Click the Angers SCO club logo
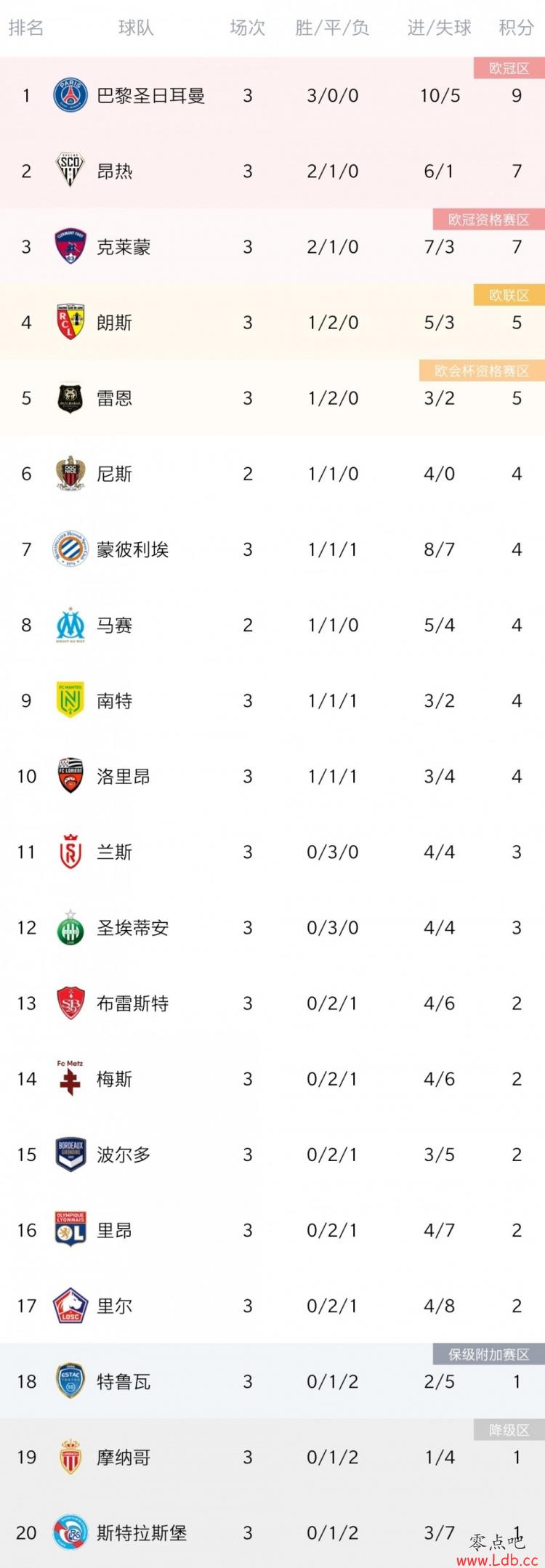 tap(70, 171)
